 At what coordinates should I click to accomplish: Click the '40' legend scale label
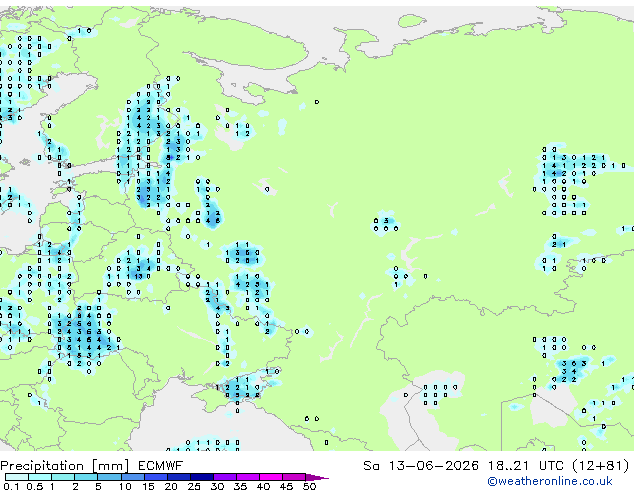coord(263,486)
